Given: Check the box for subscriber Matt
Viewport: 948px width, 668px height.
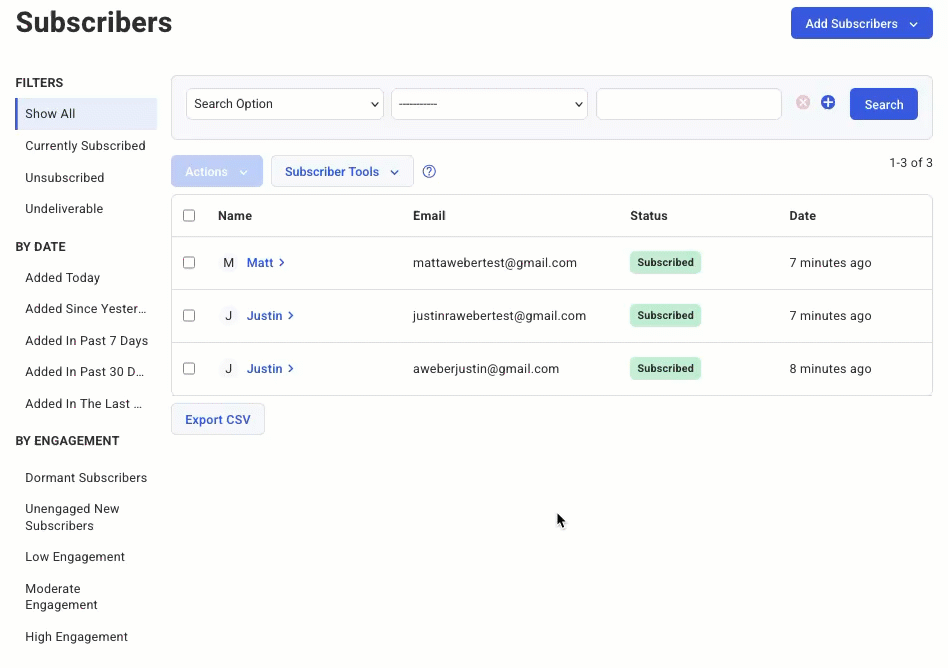Looking at the screenshot, I should click(x=189, y=263).
